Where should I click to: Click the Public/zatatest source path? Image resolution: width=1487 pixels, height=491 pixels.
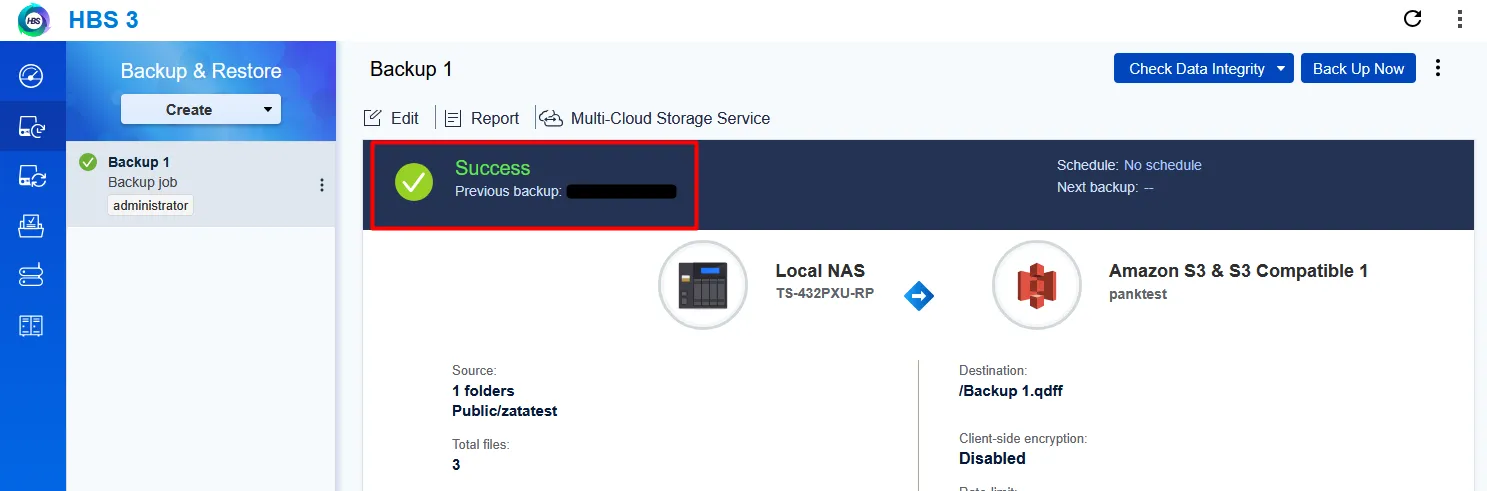pyautogui.click(x=504, y=411)
